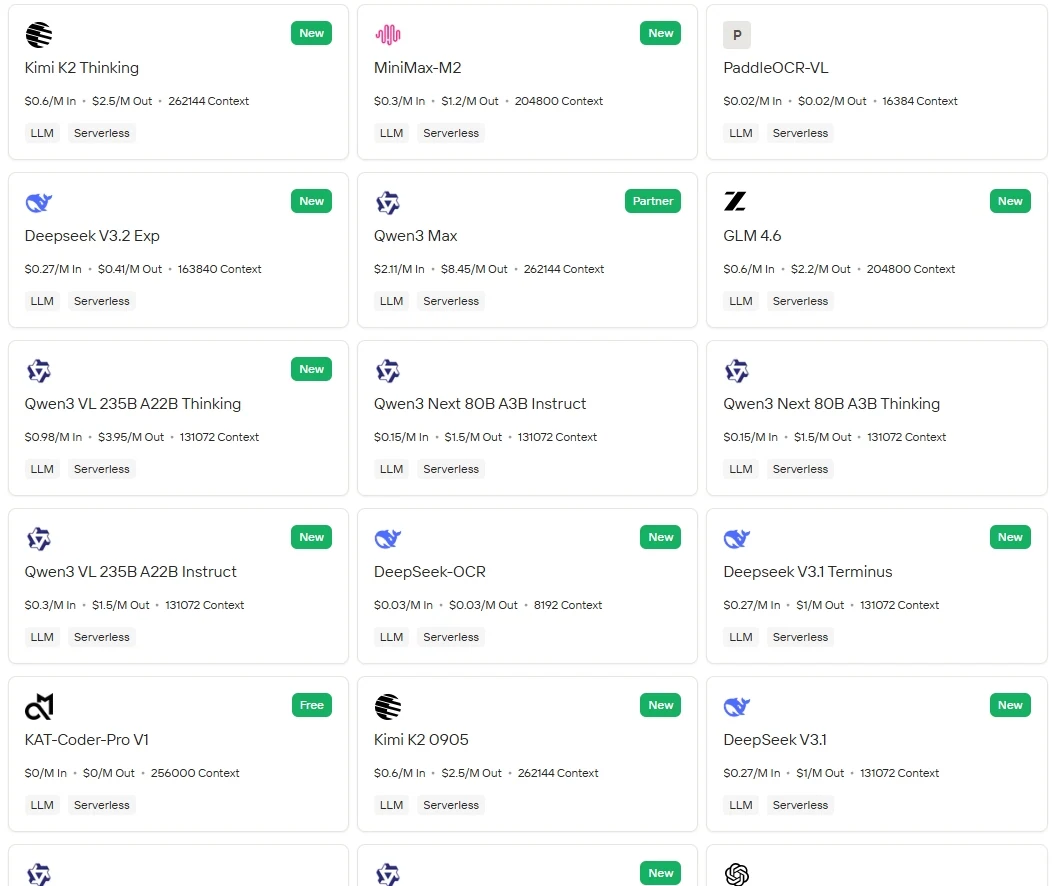Open the Kimi K2 0905 model title
Viewport: 1058px width, 886px height.
click(421, 740)
